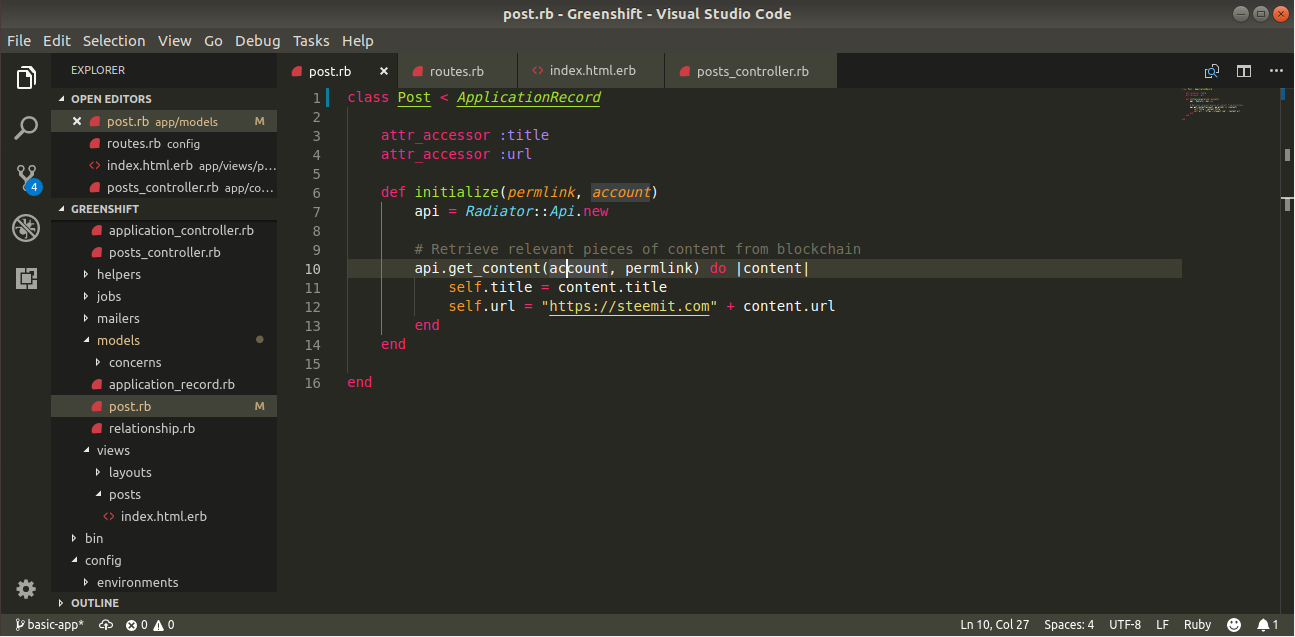This screenshot has height=637, width=1295.
Task: Close the post.rb editor tab
Action: [384, 71]
